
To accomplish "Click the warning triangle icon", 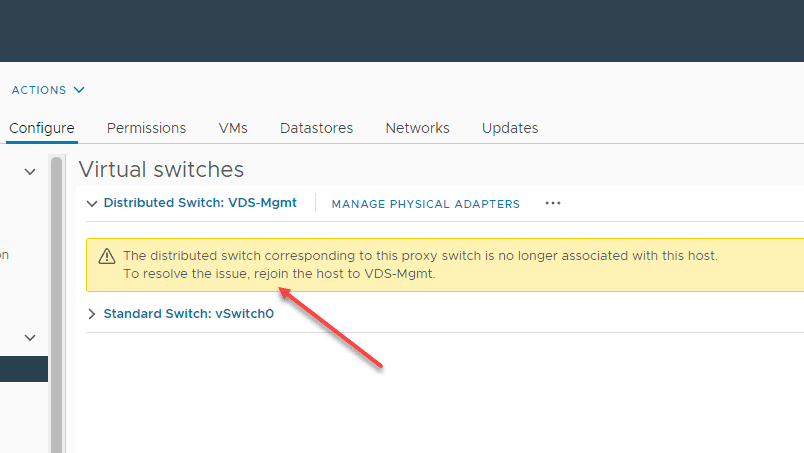I will pos(107,257).
